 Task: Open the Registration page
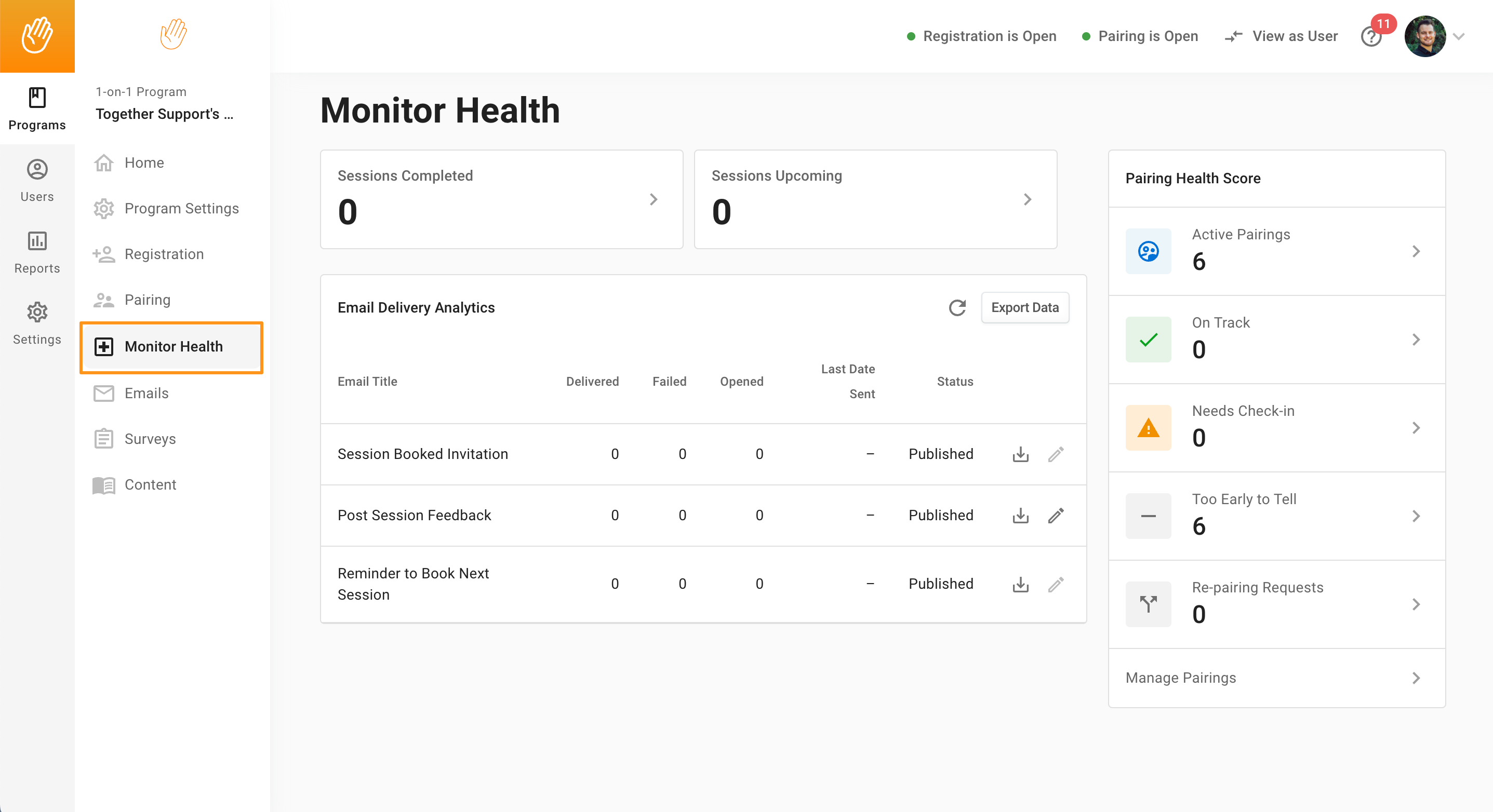click(172, 254)
